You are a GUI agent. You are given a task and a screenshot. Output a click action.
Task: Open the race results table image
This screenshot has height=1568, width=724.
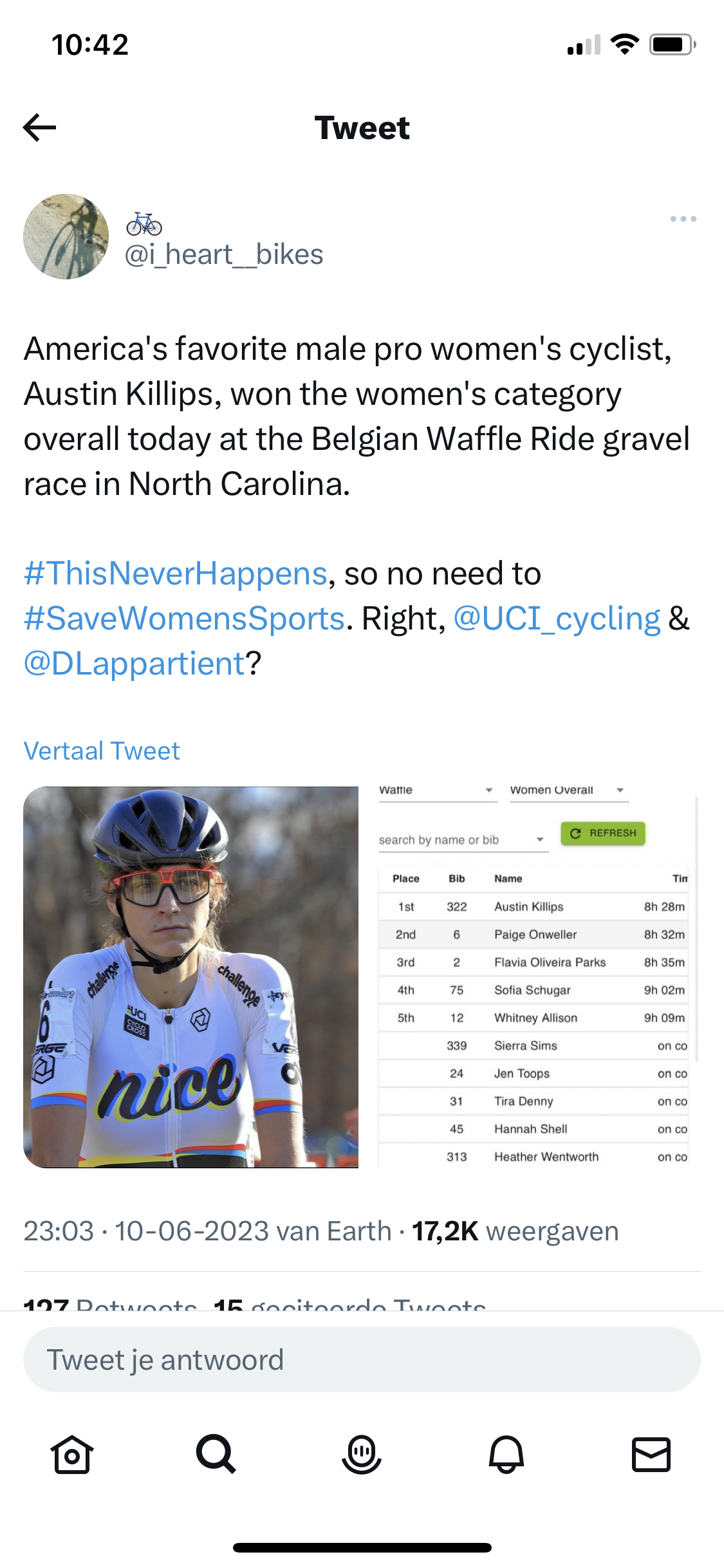click(534, 1017)
